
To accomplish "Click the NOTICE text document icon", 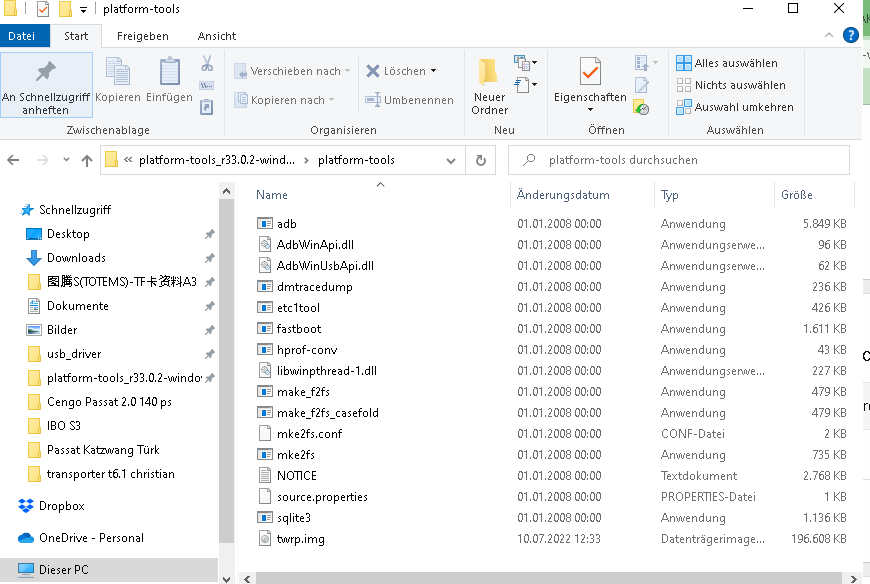I will coord(265,476).
